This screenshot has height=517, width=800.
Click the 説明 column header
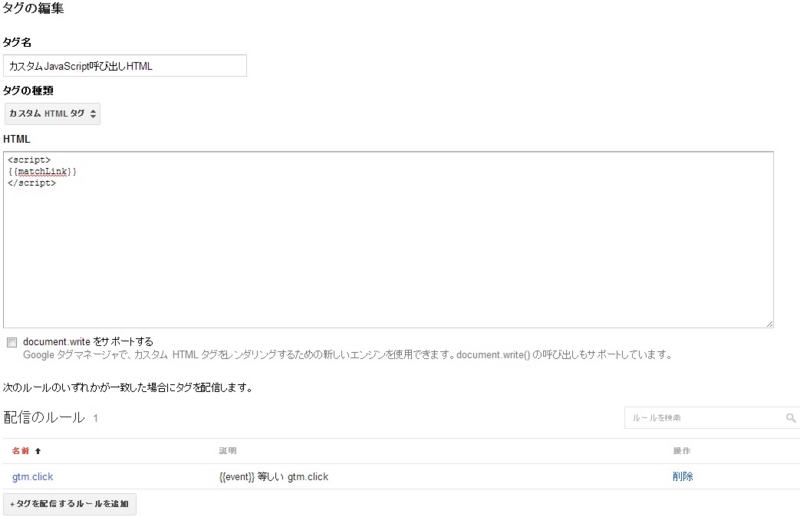click(228, 451)
